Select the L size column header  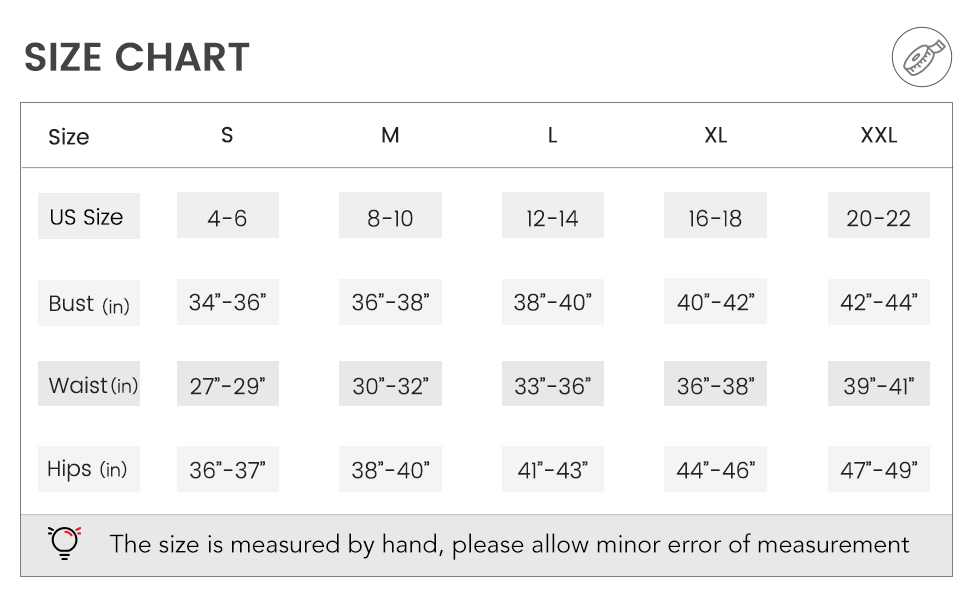[552, 135]
